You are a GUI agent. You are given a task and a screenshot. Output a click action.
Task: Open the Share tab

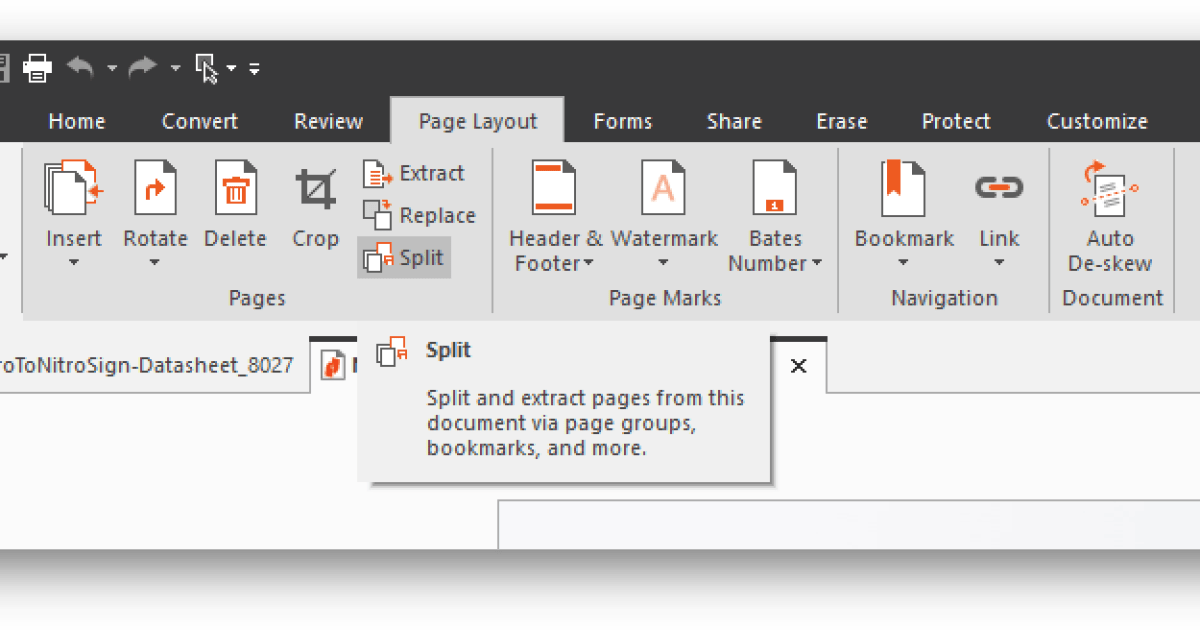(734, 121)
